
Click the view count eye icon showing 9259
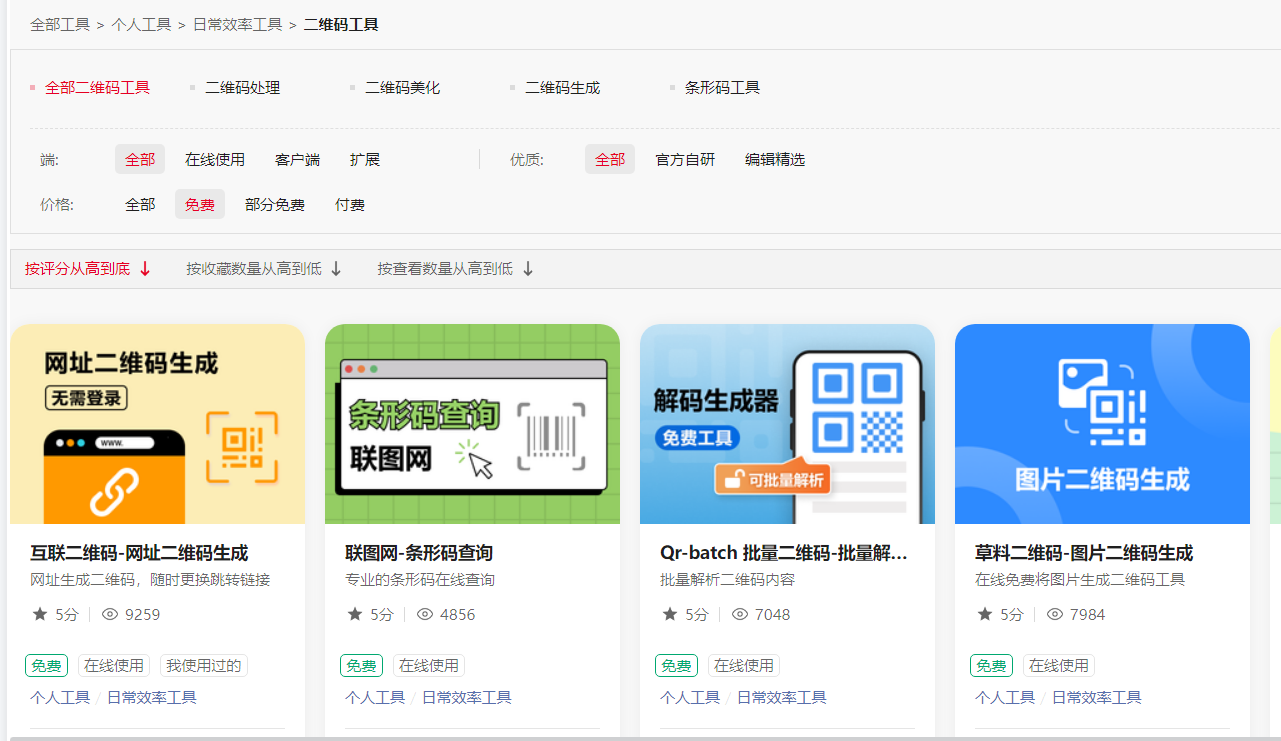[x=106, y=614]
